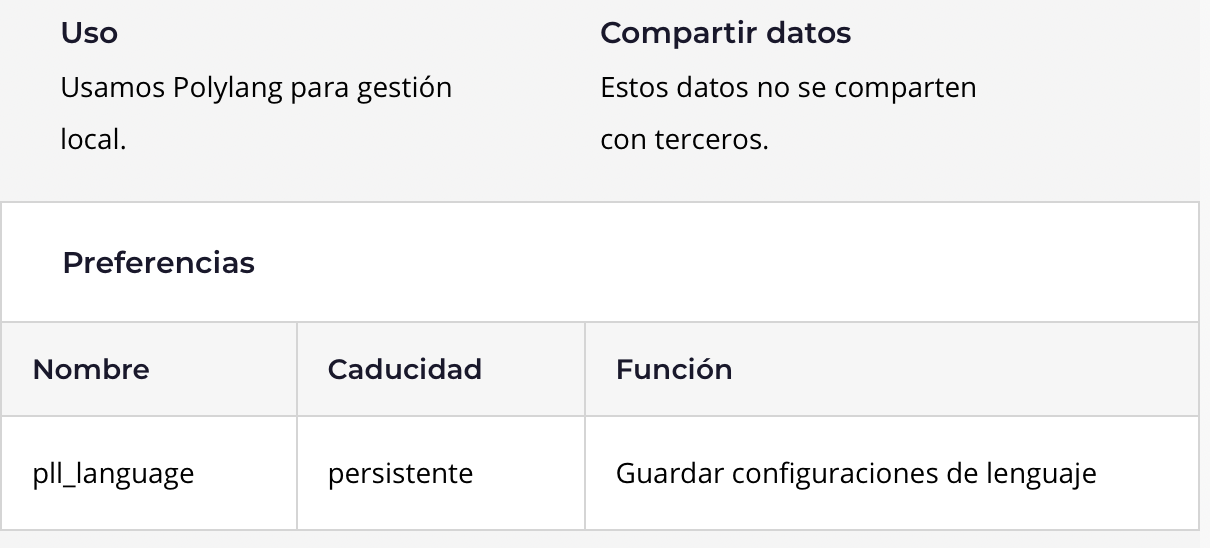Click the Preferencias section header

(x=158, y=263)
